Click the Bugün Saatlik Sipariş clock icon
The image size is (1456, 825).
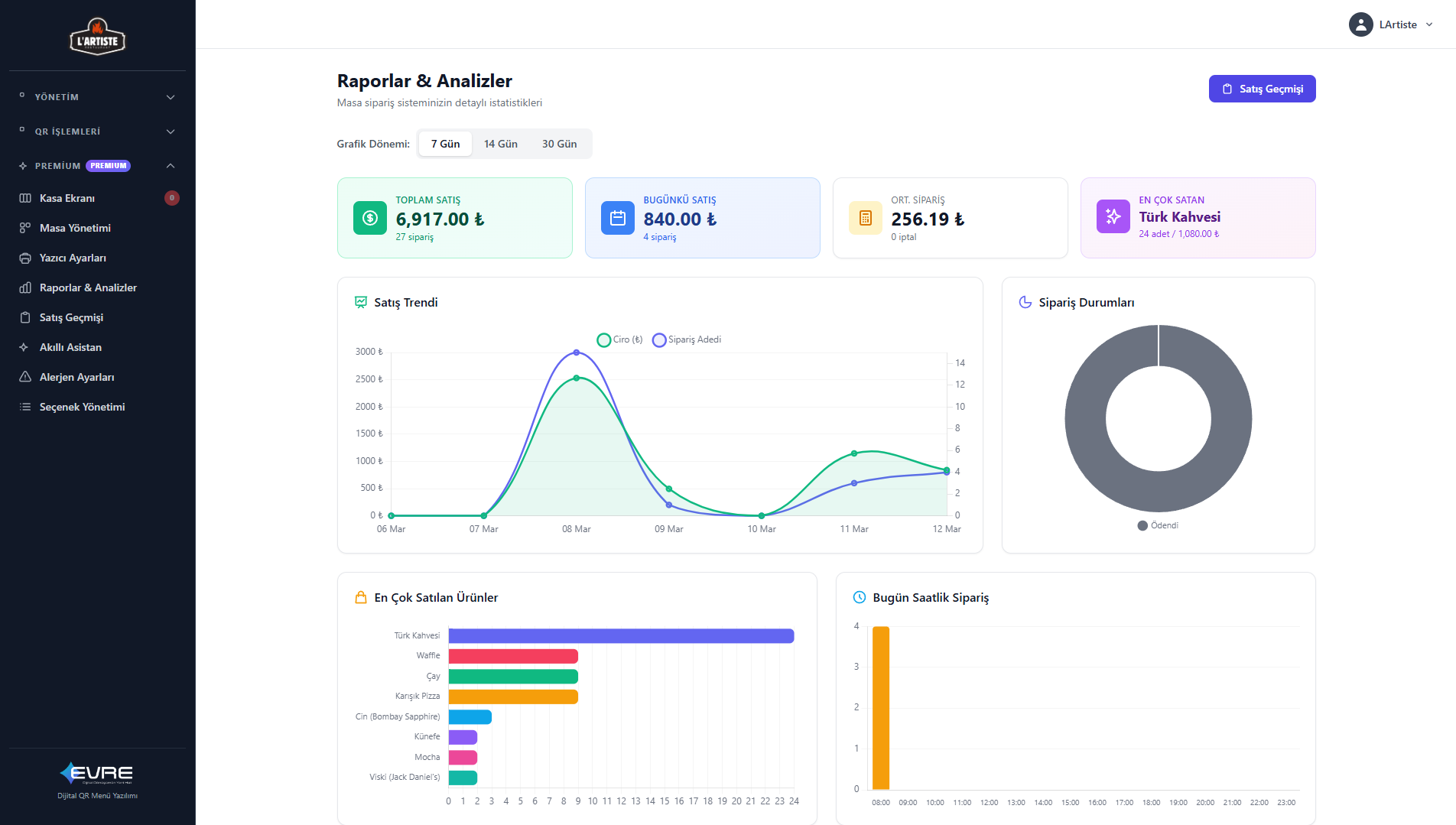[860, 597]
